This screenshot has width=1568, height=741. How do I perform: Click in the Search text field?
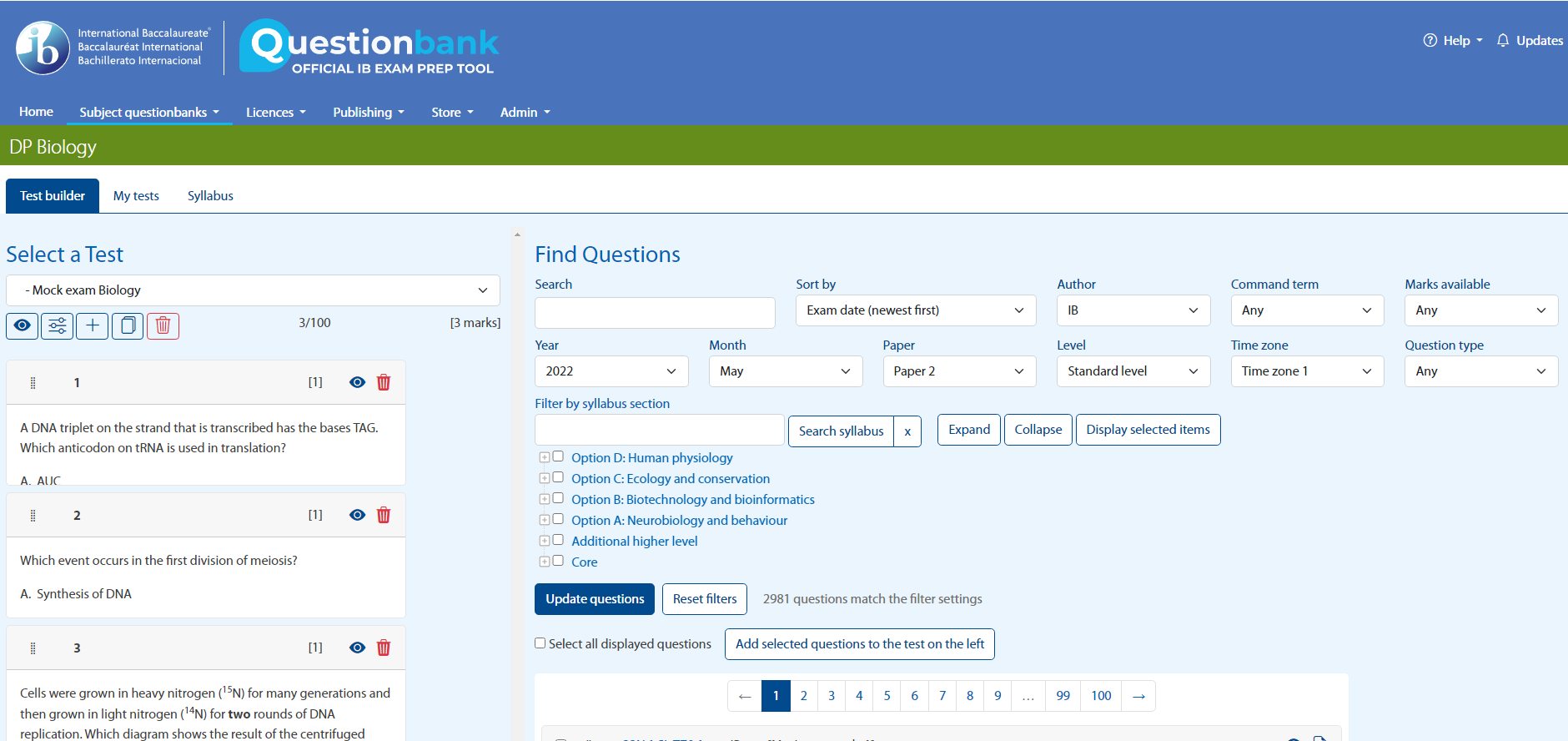[x=655, y=313]
